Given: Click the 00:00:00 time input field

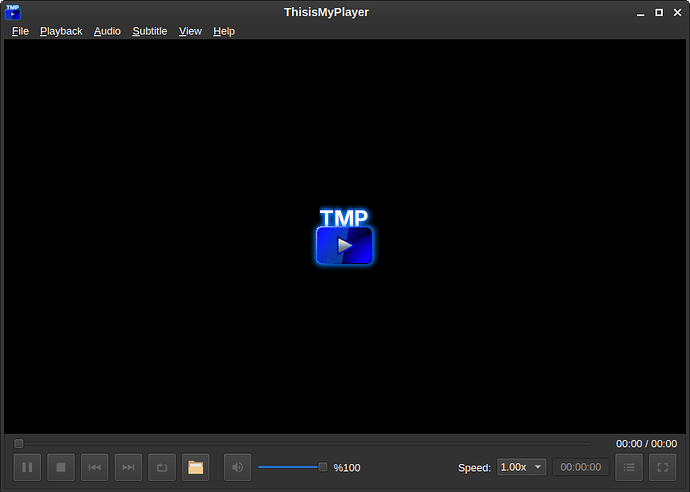Looking at the screenshot, I should (581, 467).
